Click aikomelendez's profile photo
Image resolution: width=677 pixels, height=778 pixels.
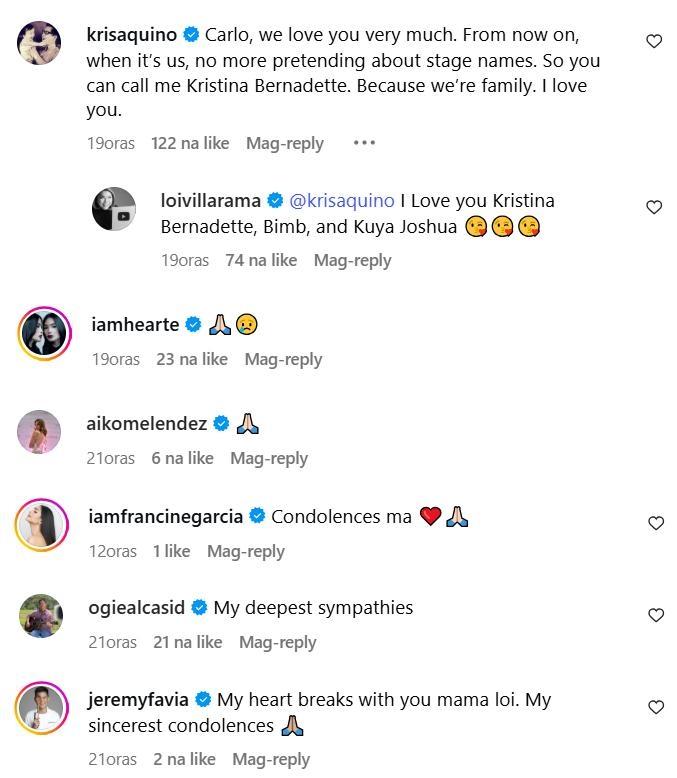(x=41, y=431)
